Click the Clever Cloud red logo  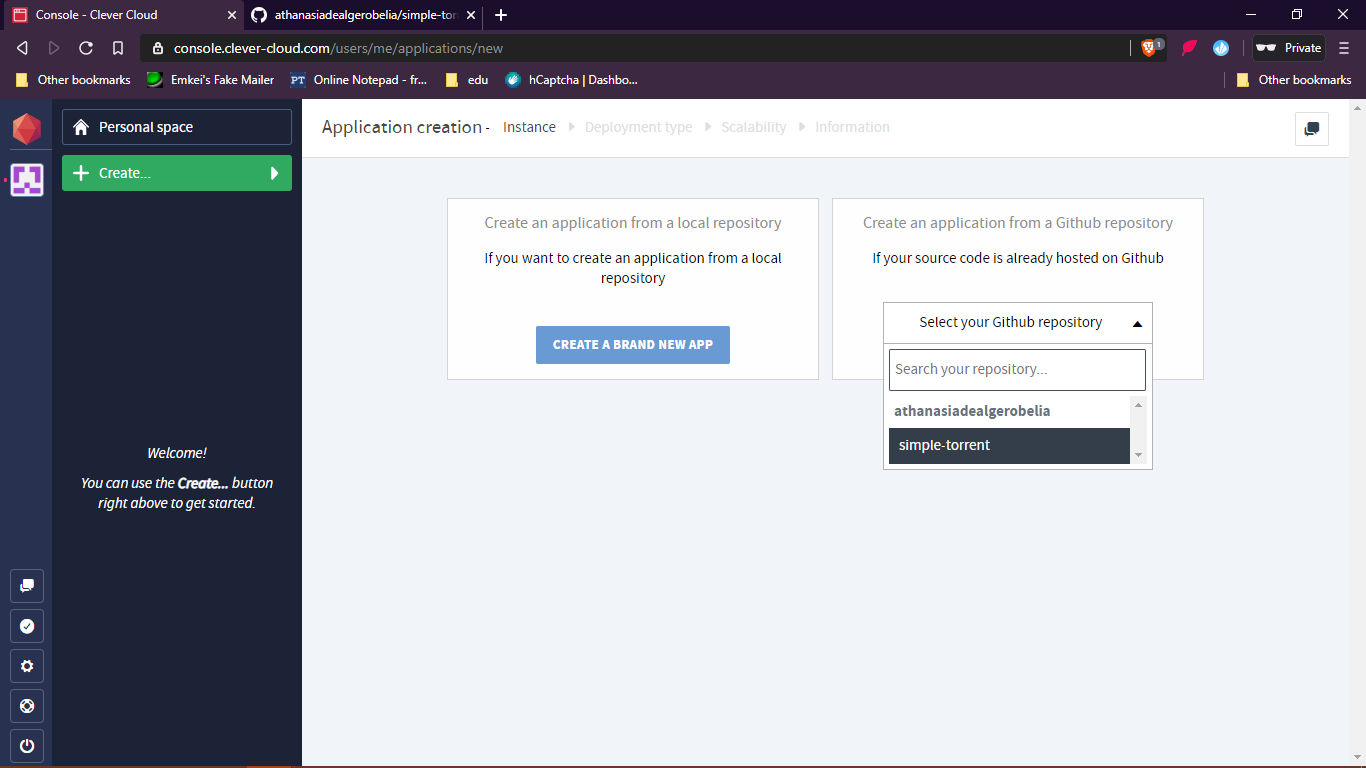27,129
